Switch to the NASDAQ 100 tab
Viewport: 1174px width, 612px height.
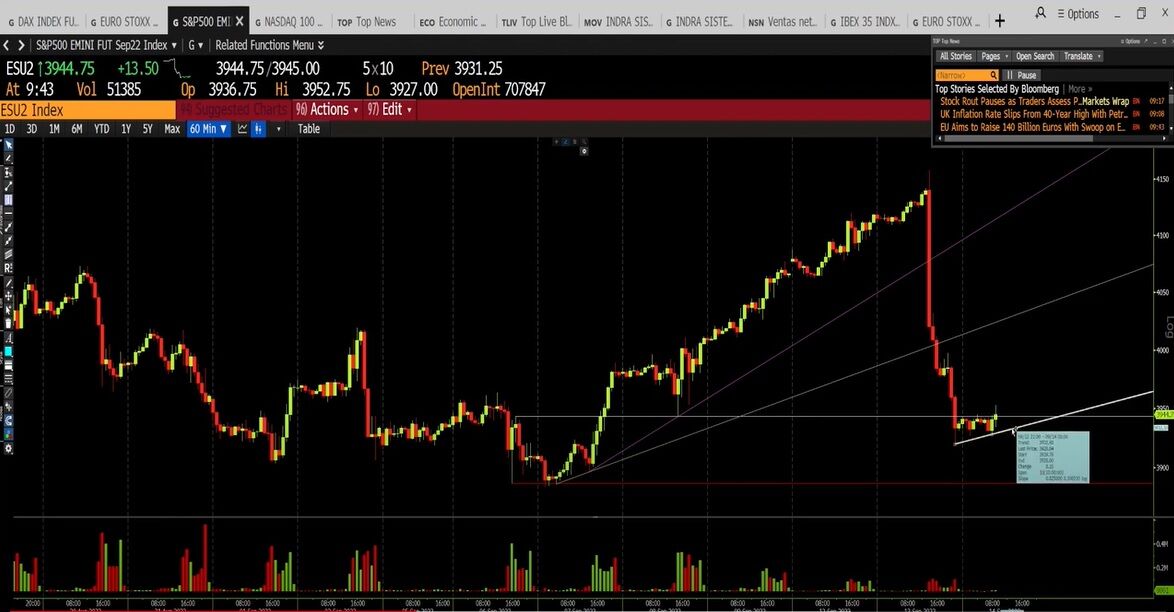pos(288,22)
